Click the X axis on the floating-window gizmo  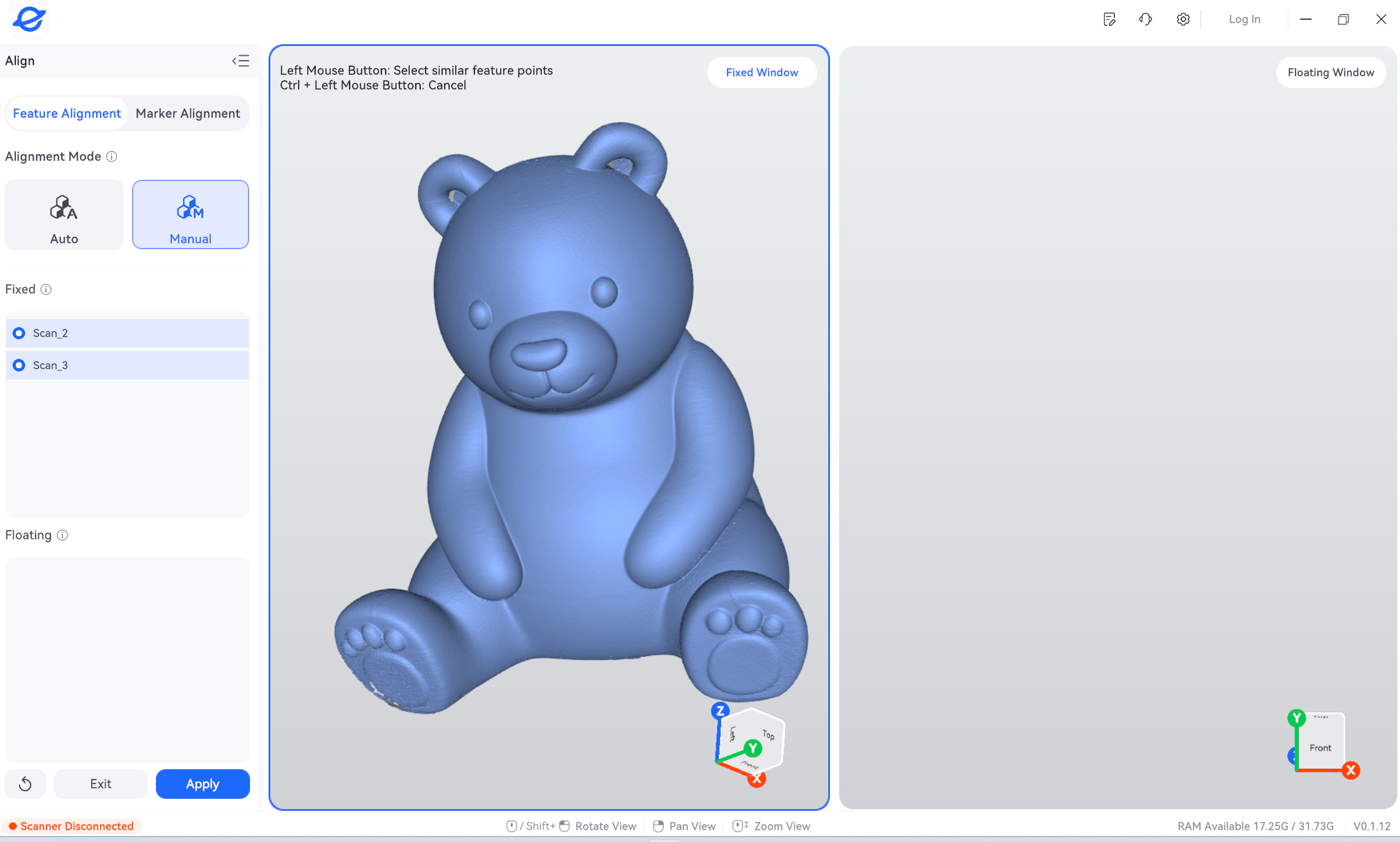(1351, 770)
